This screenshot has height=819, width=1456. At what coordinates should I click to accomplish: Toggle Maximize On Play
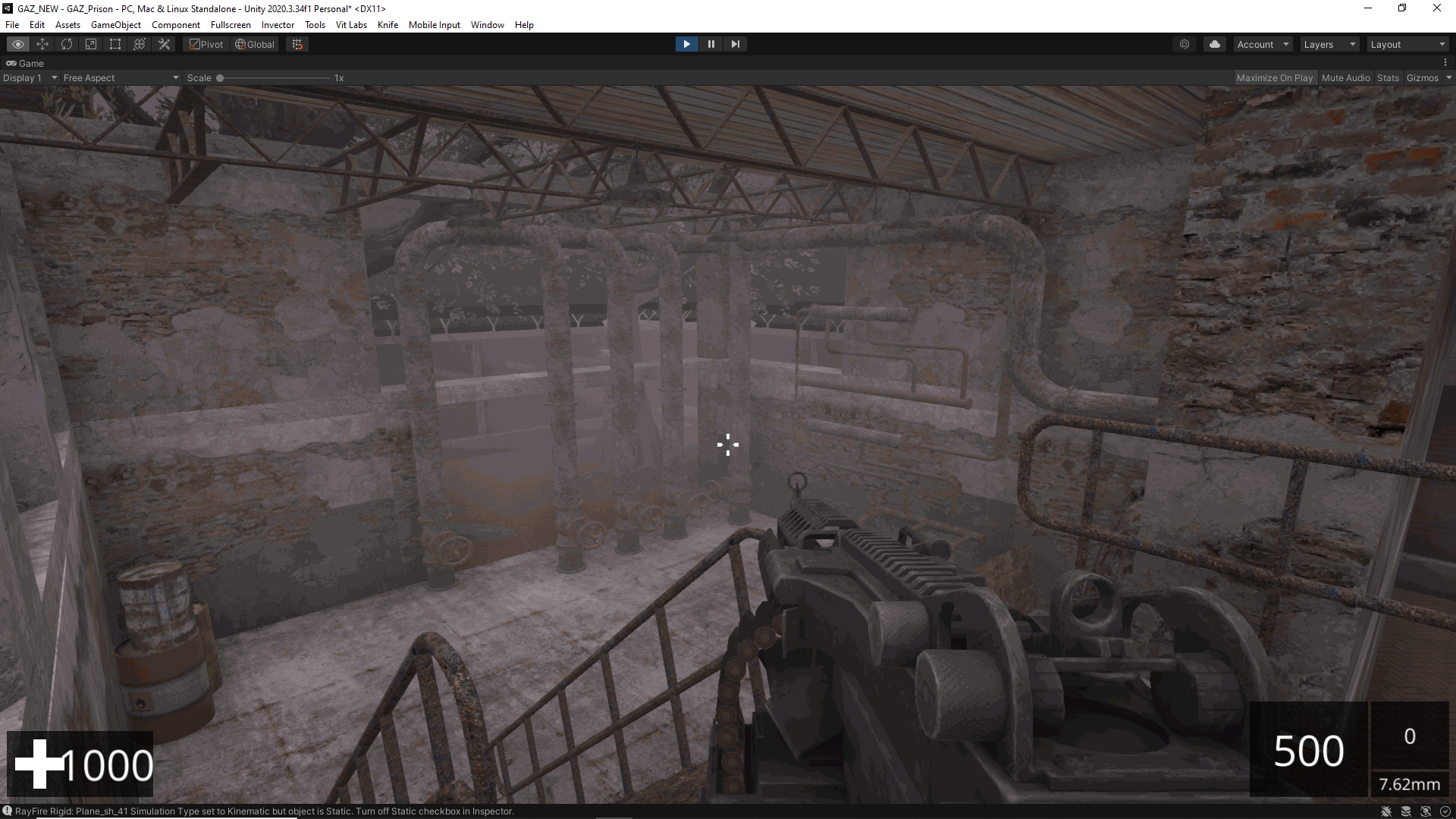pyautogui.click(x=1274, y=77)
